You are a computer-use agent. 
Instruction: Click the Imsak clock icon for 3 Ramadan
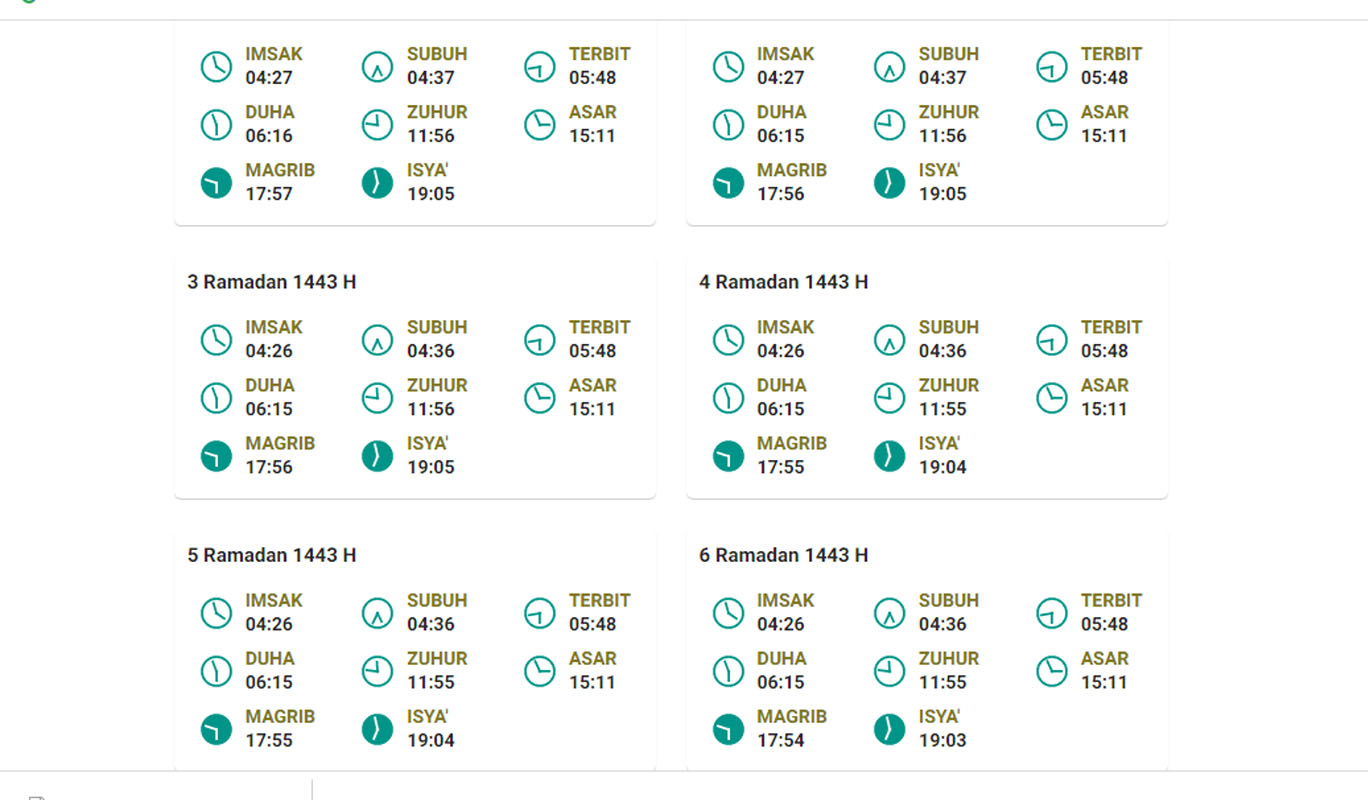tap(216, 340)
